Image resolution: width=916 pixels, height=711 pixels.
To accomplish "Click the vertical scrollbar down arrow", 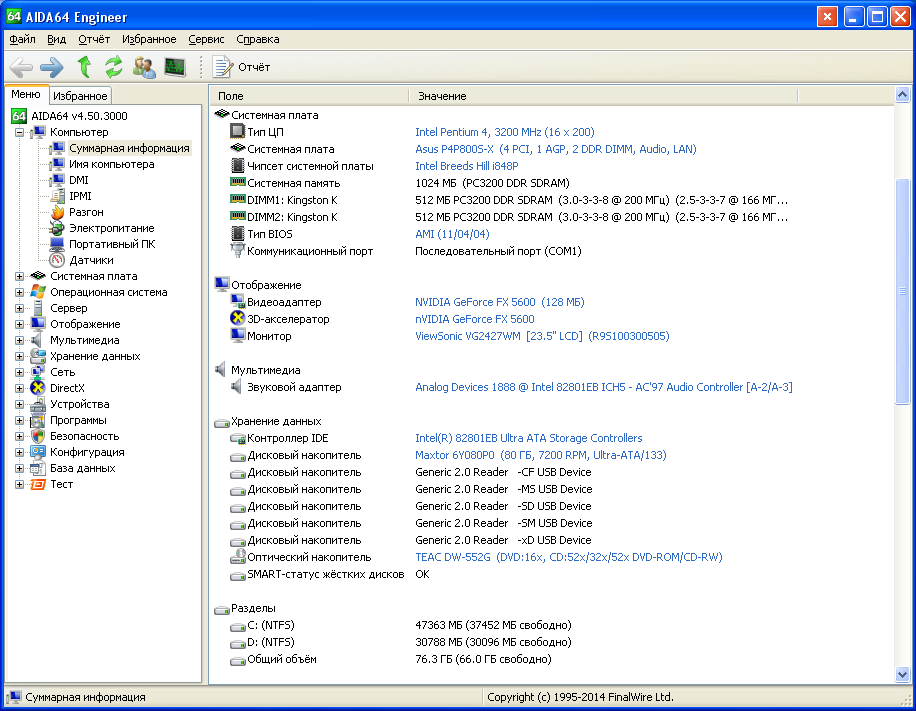I will click(x=902, y=676).
